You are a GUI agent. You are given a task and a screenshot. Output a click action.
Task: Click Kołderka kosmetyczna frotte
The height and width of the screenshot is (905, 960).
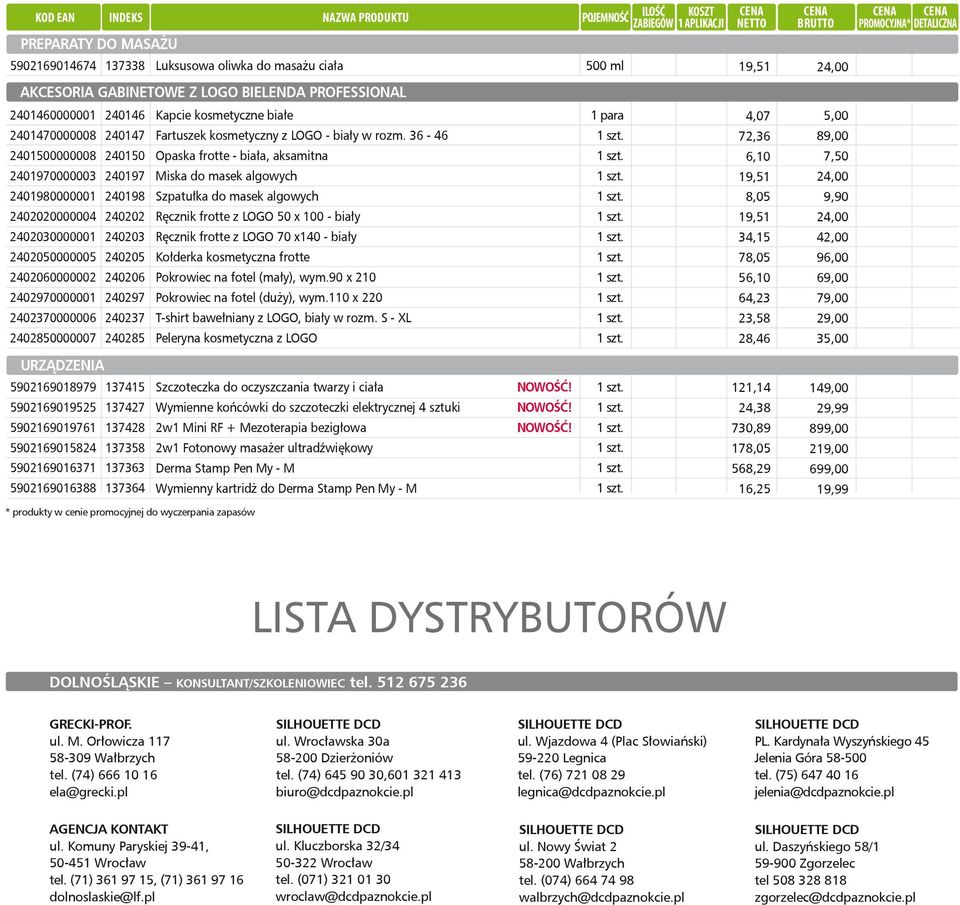[233, 257]
